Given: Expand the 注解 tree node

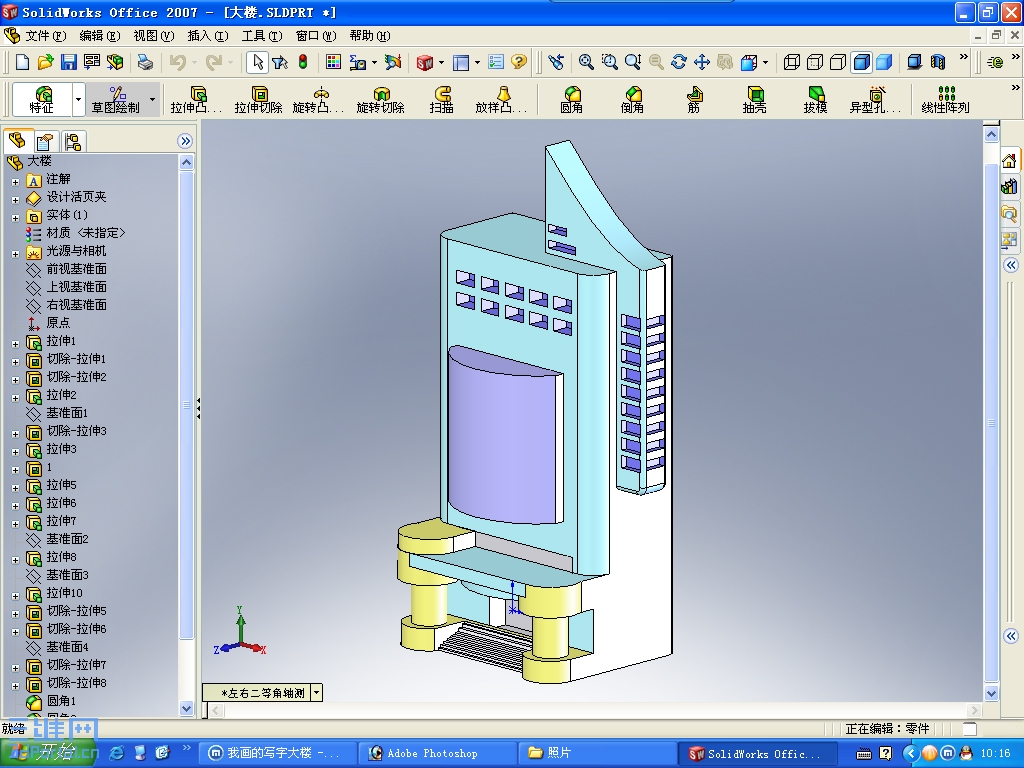Looking at the screenshot, I should click(x=15, y=182).
